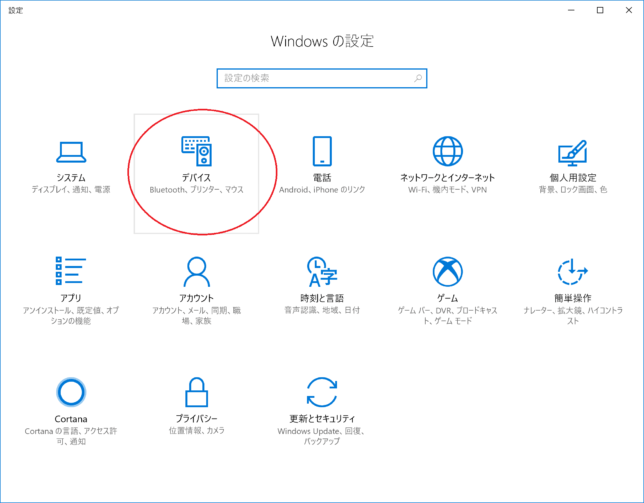Minimize the 設定 window
Screen dimensions: 644x503
[571, 10]
